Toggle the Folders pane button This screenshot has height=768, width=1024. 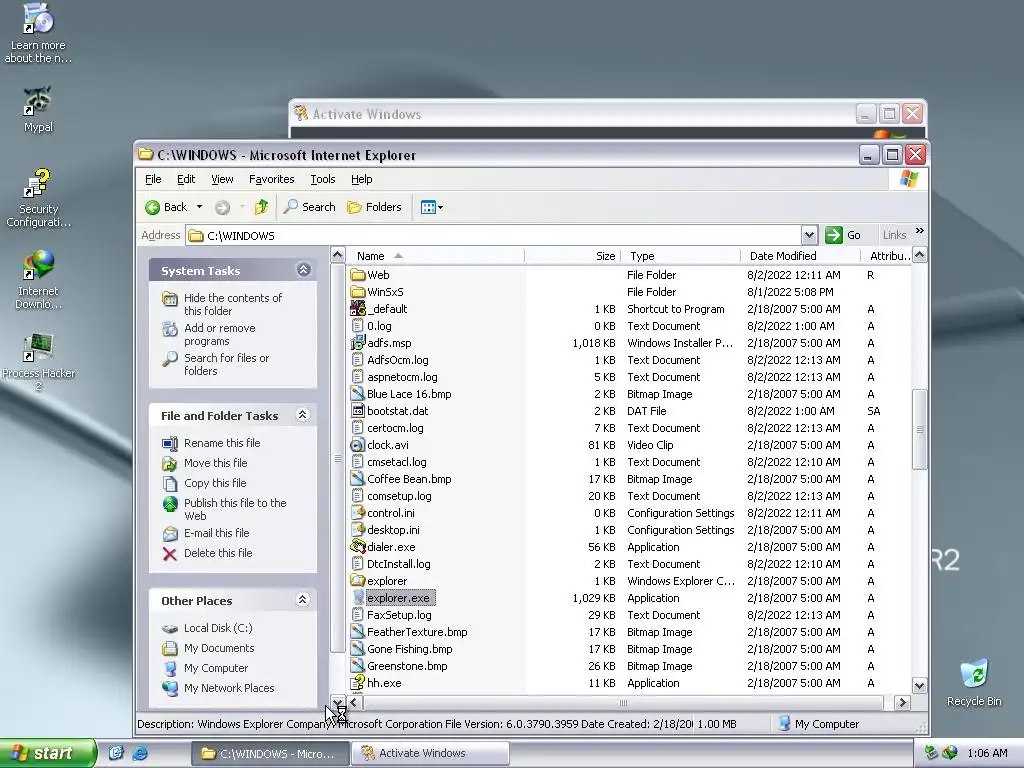374,207
